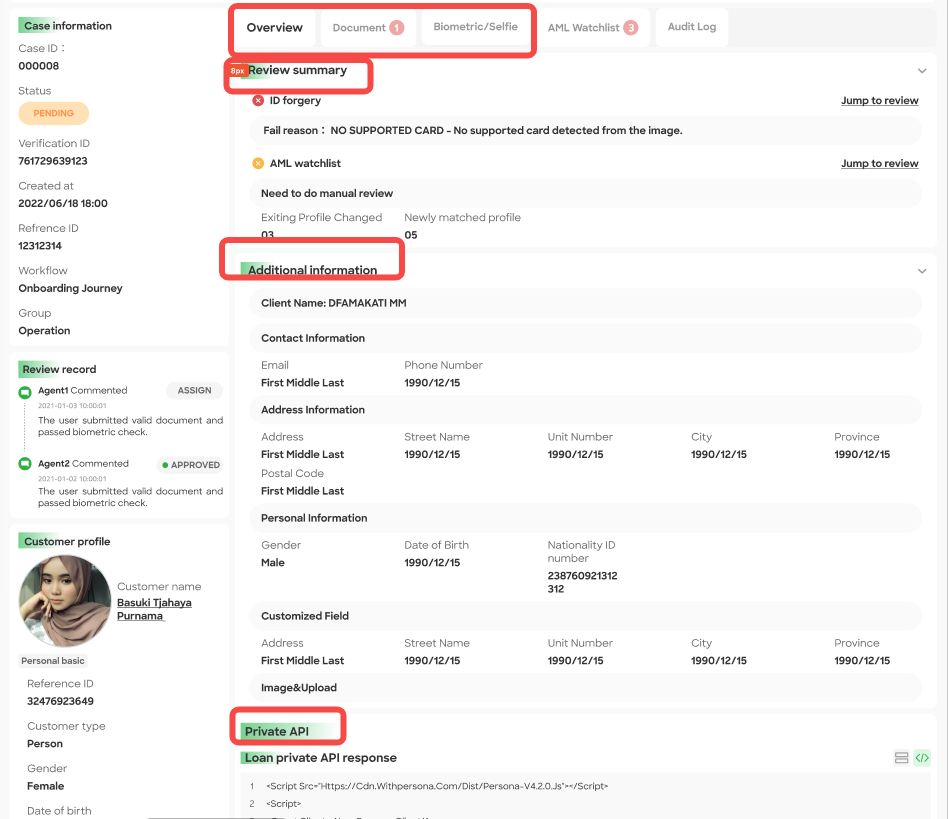Image resolution: width=948 pixels, height=819 pixels.
Task: Open the Overview tab
Action: coord(274,27)
